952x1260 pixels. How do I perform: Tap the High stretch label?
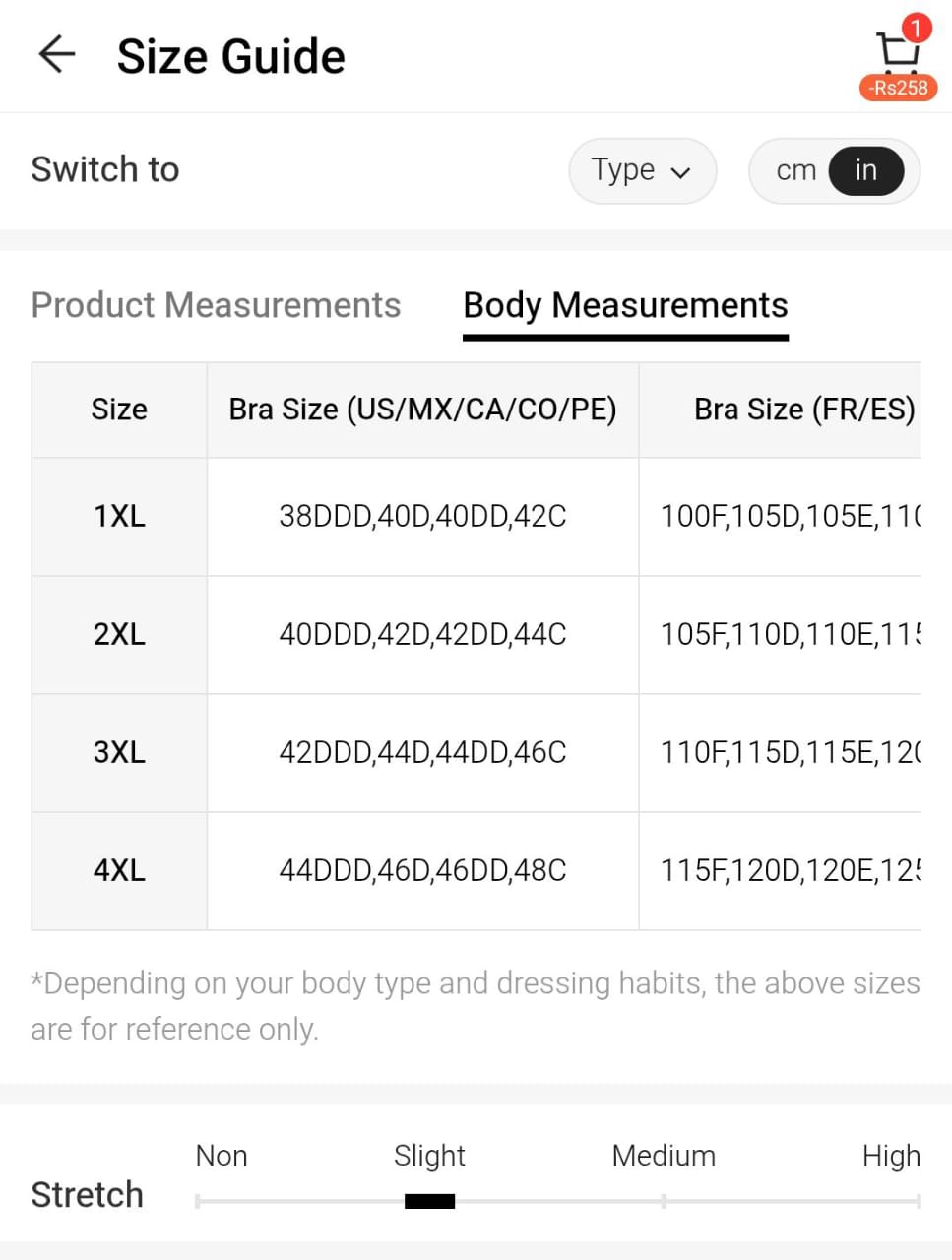(890, 1155)
